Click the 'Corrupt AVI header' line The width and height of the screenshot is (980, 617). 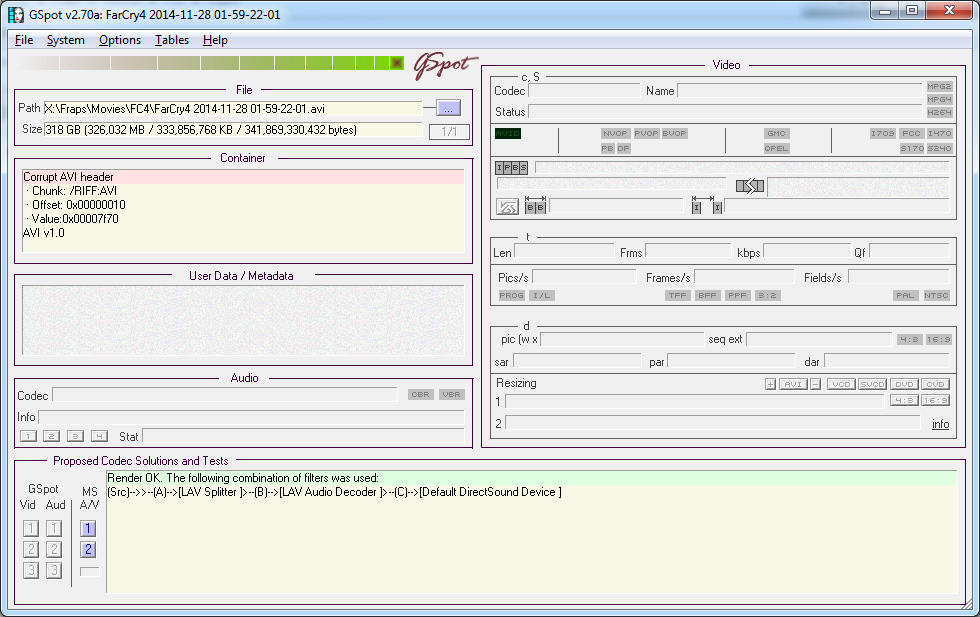click(243, 177)
